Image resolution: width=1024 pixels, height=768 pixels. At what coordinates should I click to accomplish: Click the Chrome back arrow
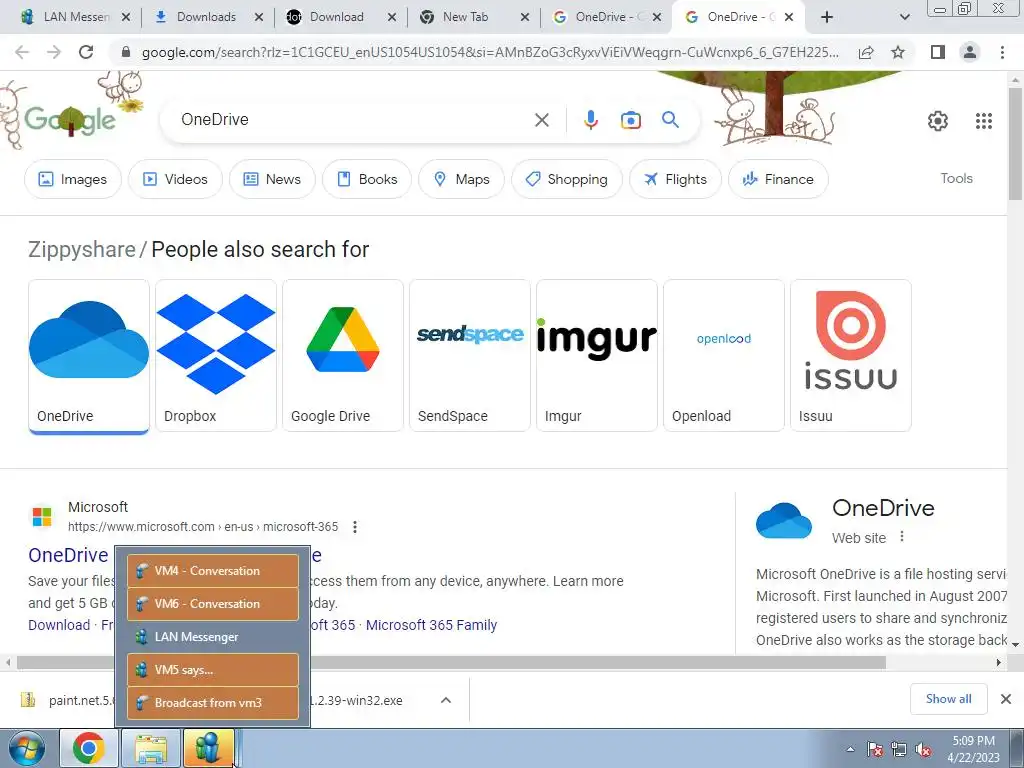coord(22,52)
